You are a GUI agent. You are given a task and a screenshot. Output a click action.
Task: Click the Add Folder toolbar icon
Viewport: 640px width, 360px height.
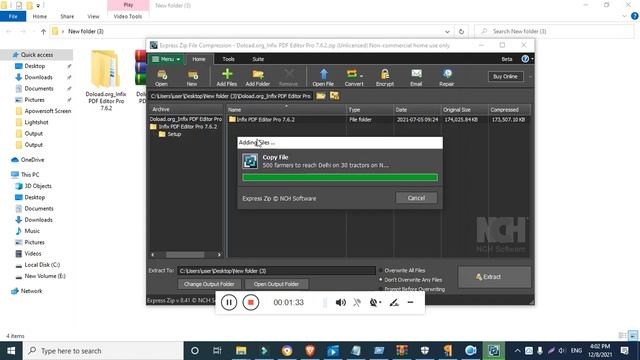258,77
